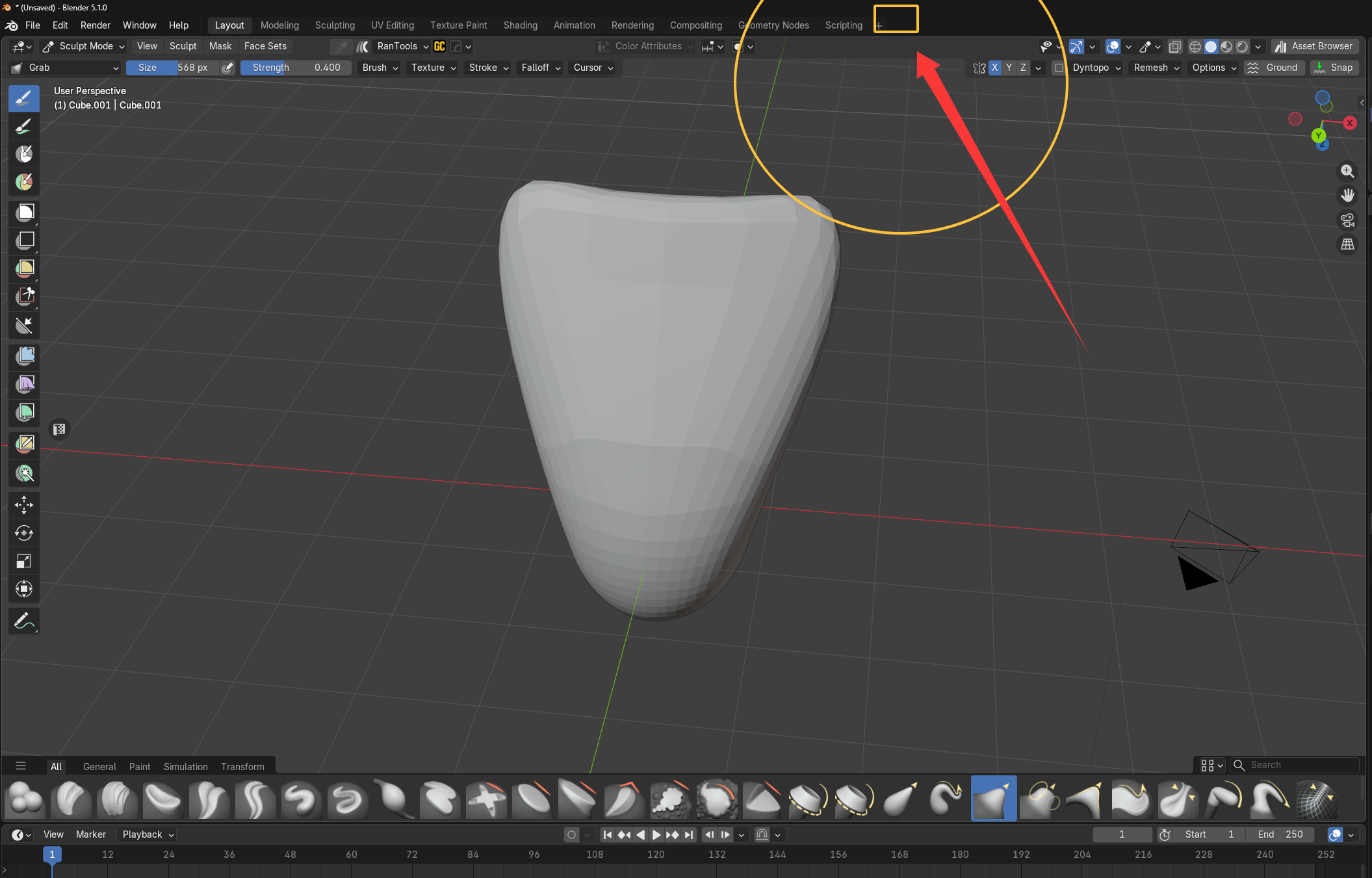Click the size pressure pen icon
Viewport: 1372px width, 878px height.
coord(227,68)
